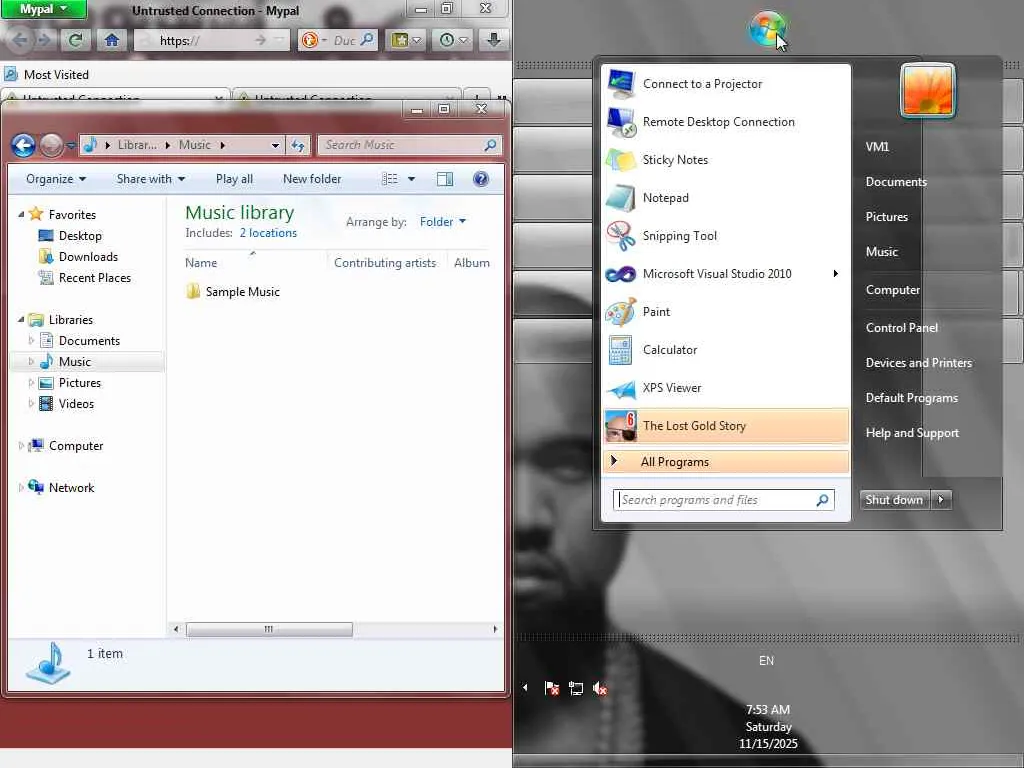Open the Most Visited bookmarks folder

click(x=47, y=74)
